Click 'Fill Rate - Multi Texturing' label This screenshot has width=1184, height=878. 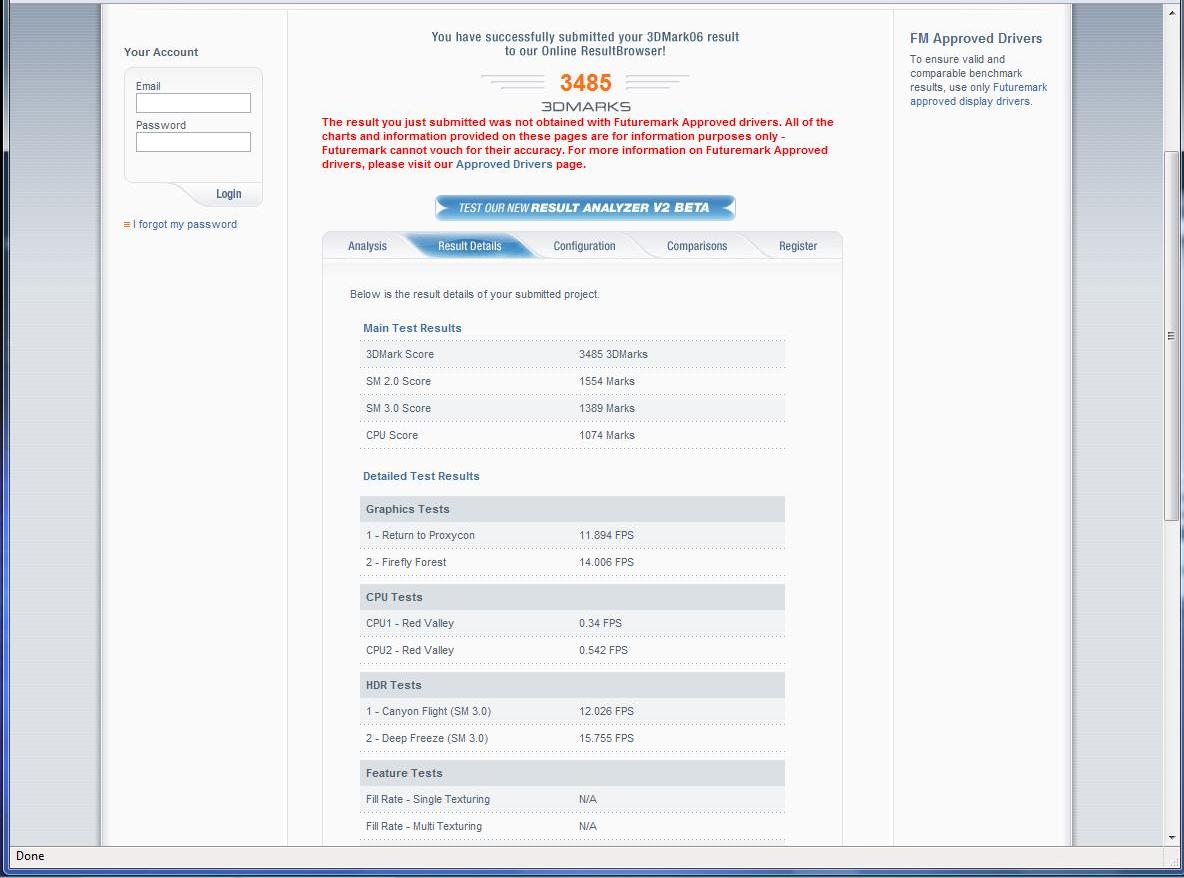click(x=424, y=827)
